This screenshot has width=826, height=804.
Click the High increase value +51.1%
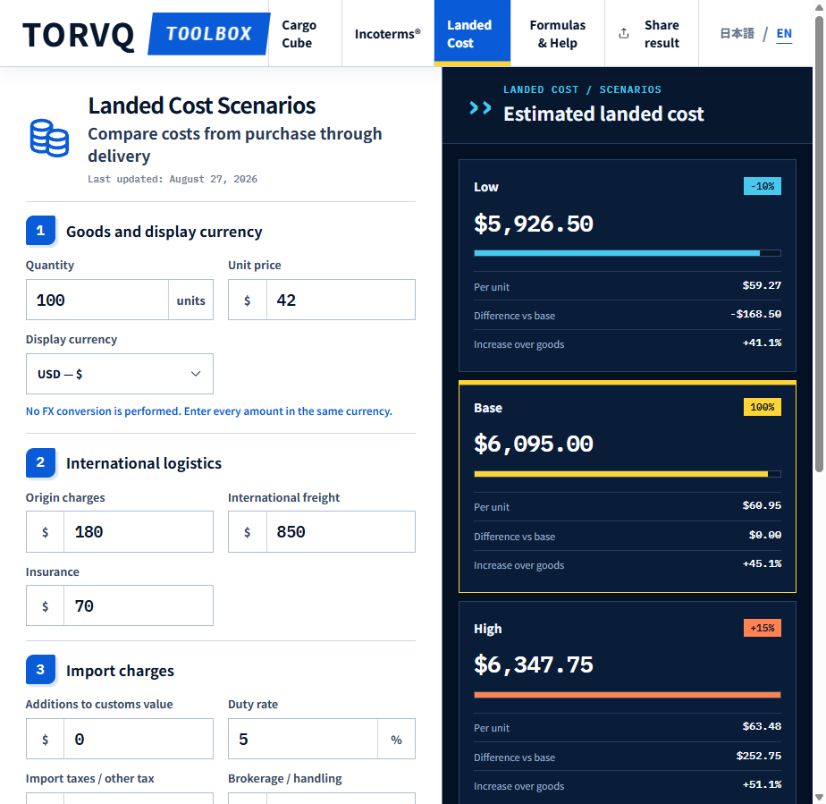pos(762,785)
